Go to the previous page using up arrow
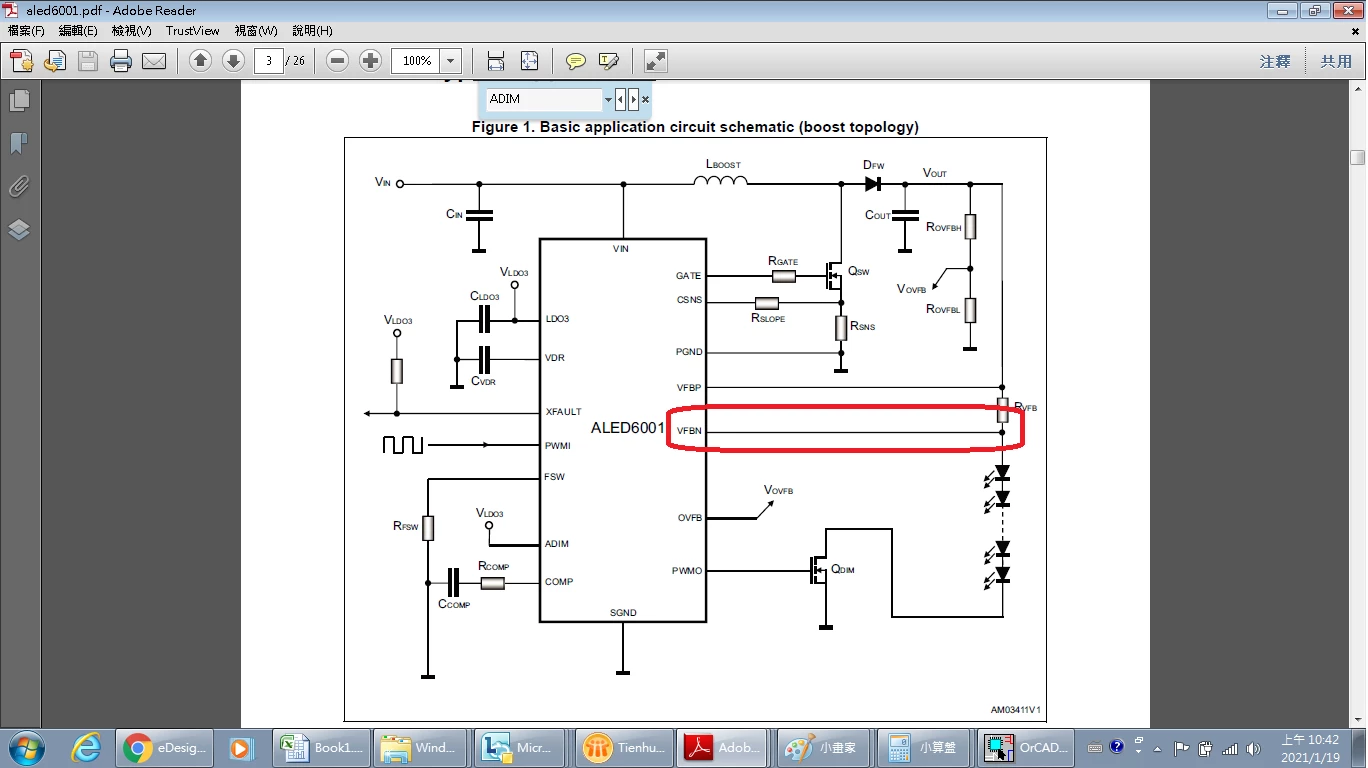Image resolution: width=1368 pixels, height=768 pixels. pos(200,61)
